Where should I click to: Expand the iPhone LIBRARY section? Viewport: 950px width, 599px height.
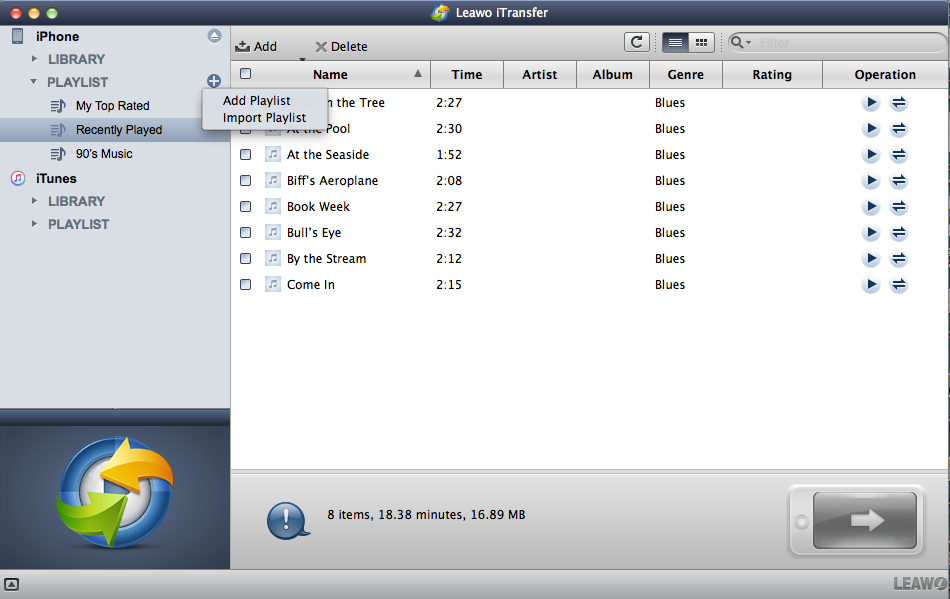click(x=36, y=59)
